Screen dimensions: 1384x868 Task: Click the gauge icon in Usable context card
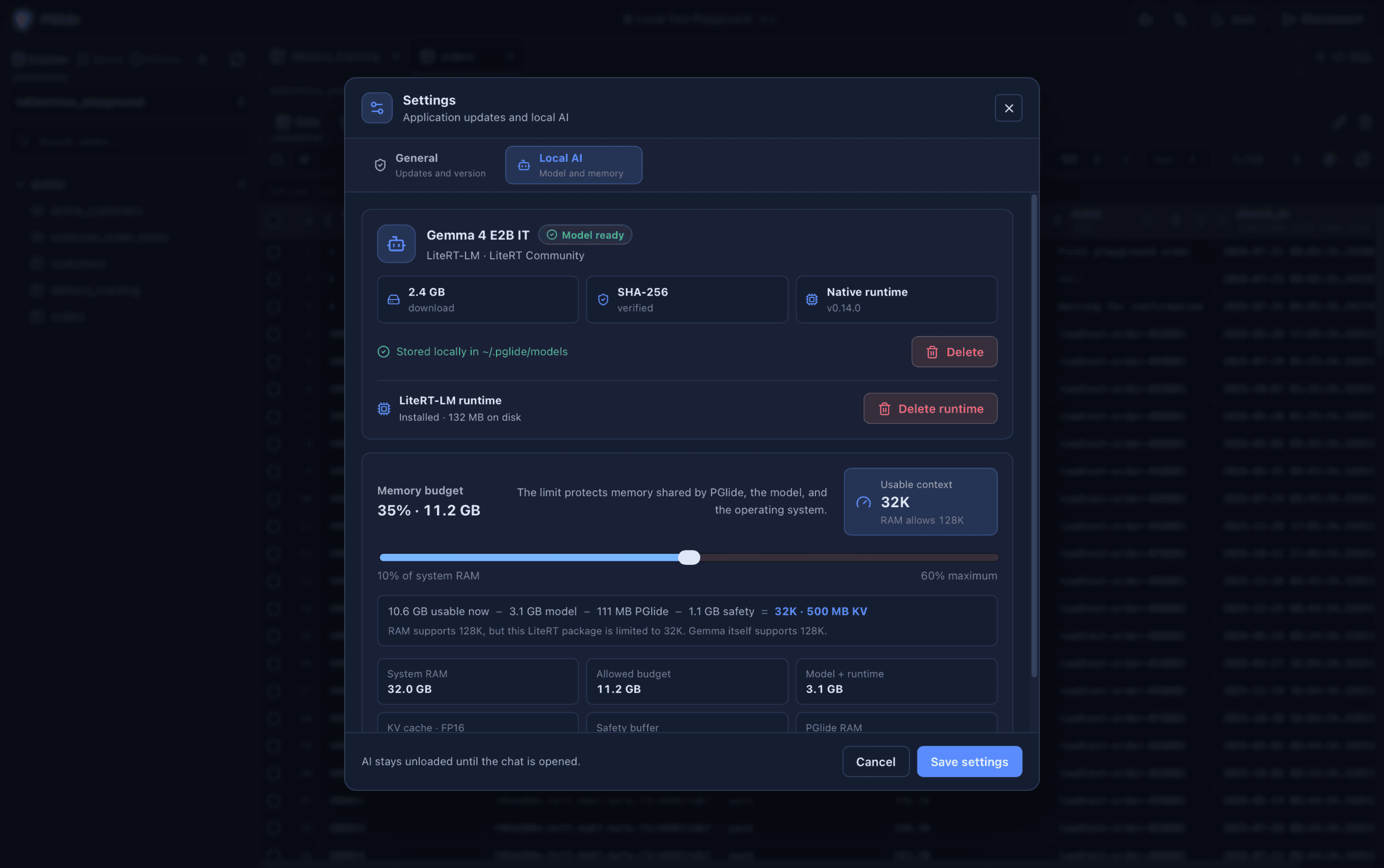pos(863,503)
